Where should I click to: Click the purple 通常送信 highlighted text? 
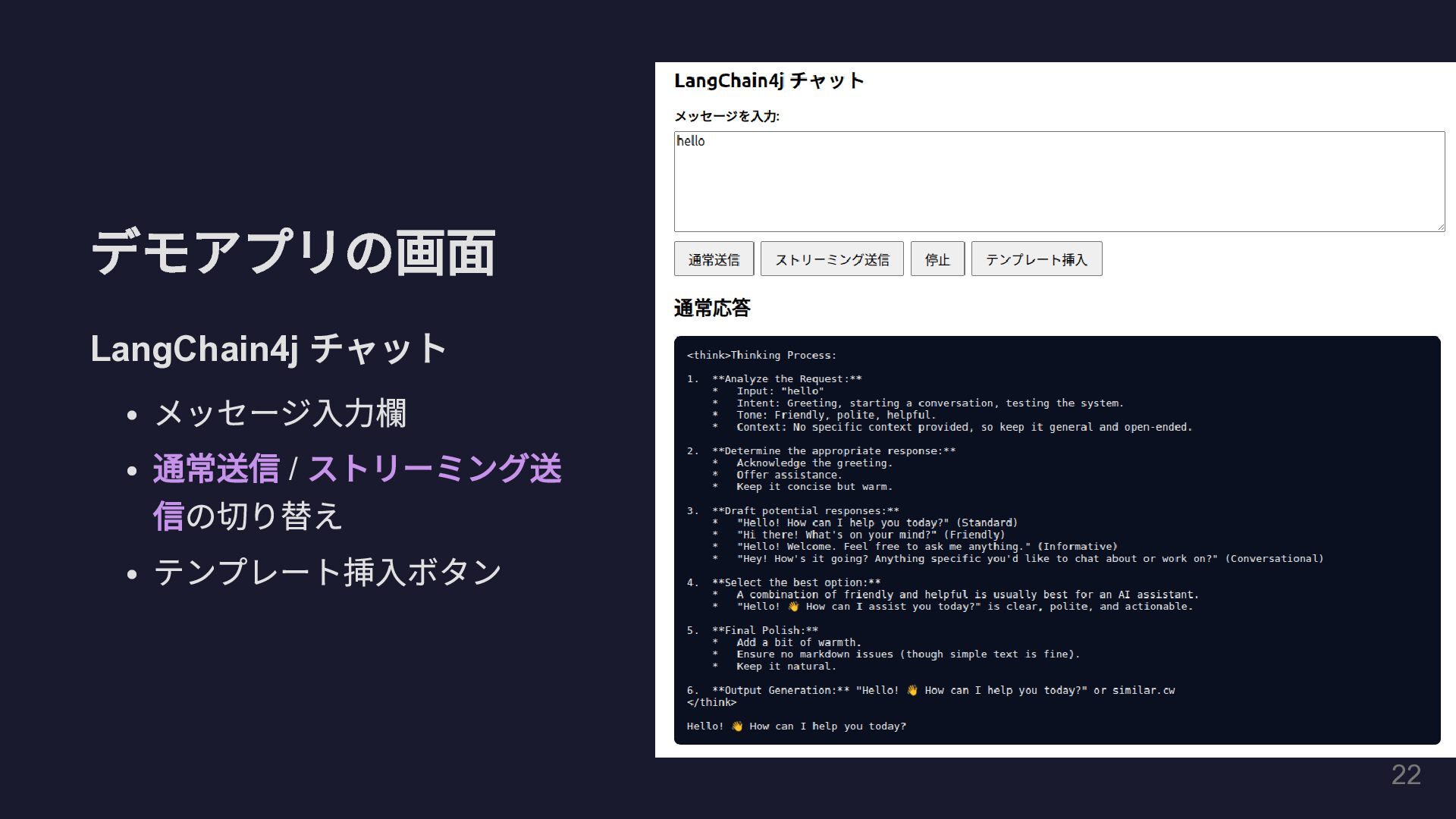[x=216, y=469]
